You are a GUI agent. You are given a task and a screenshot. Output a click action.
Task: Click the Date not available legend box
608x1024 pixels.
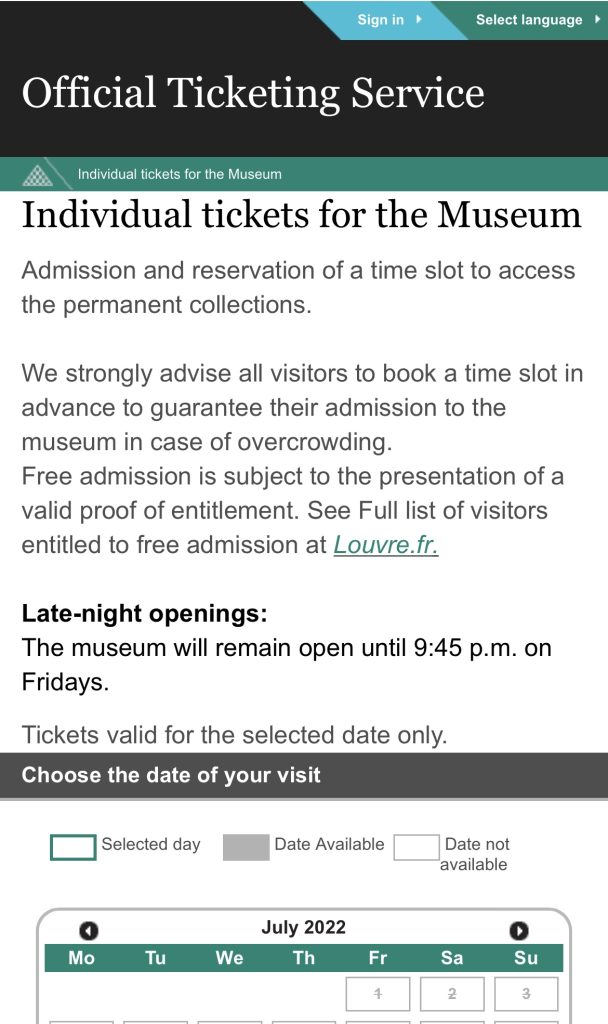point(416,847)
